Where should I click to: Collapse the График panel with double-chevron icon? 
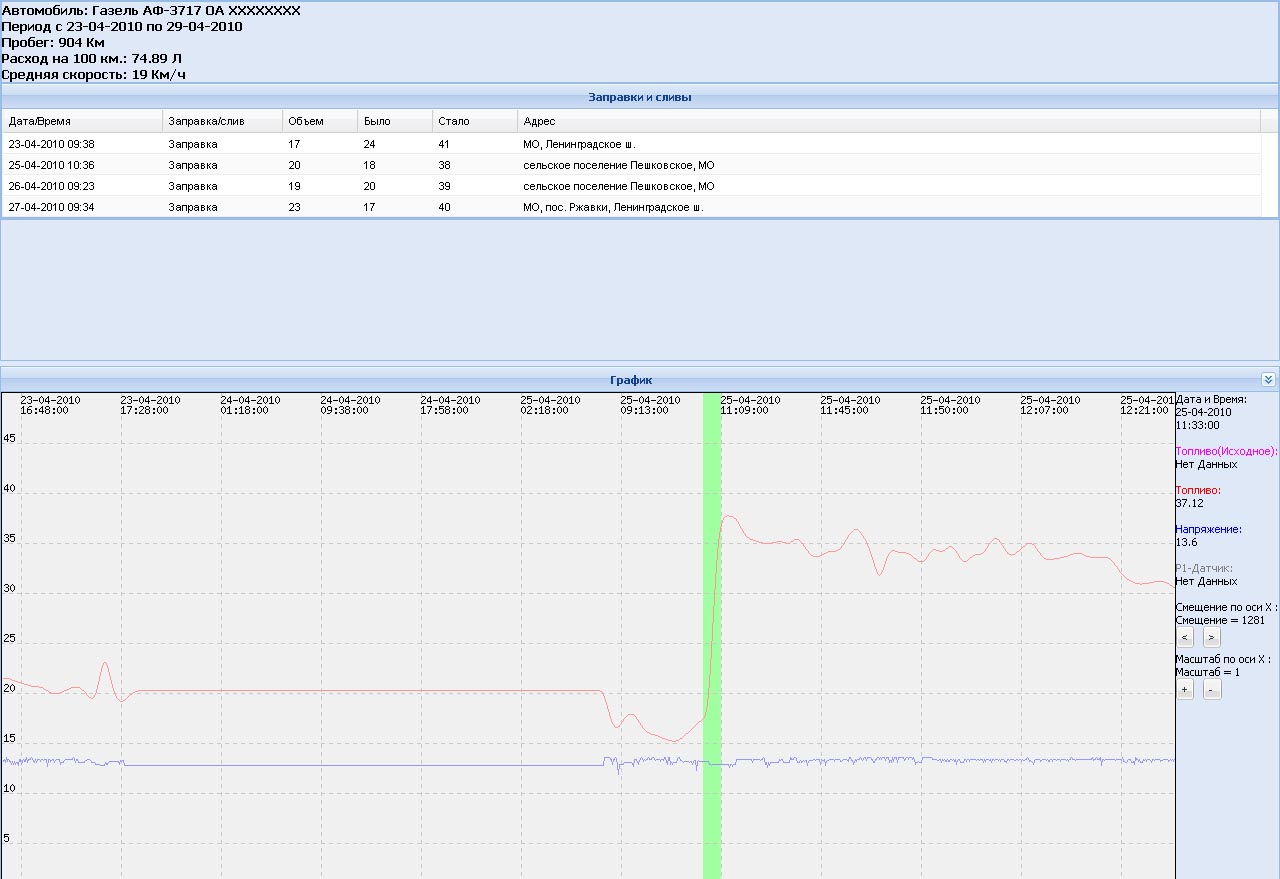click(x=1268, y=380)
